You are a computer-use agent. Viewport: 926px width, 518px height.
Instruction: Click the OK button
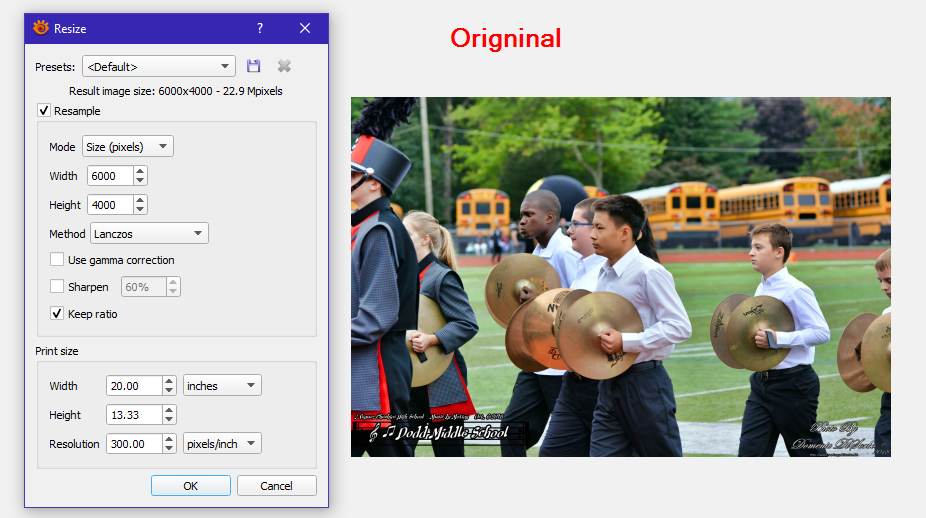191,486
